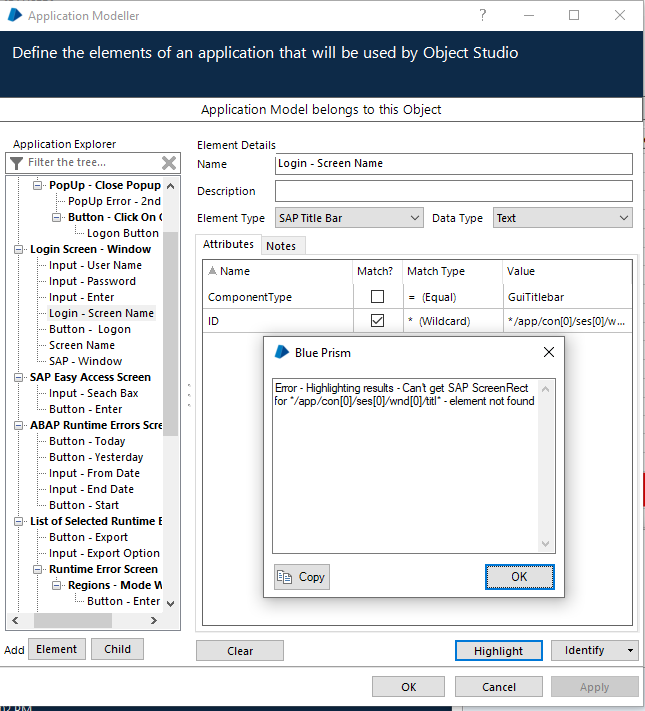
Task: Collapse the Login Screen - Window node
Action: coord(19,249)
